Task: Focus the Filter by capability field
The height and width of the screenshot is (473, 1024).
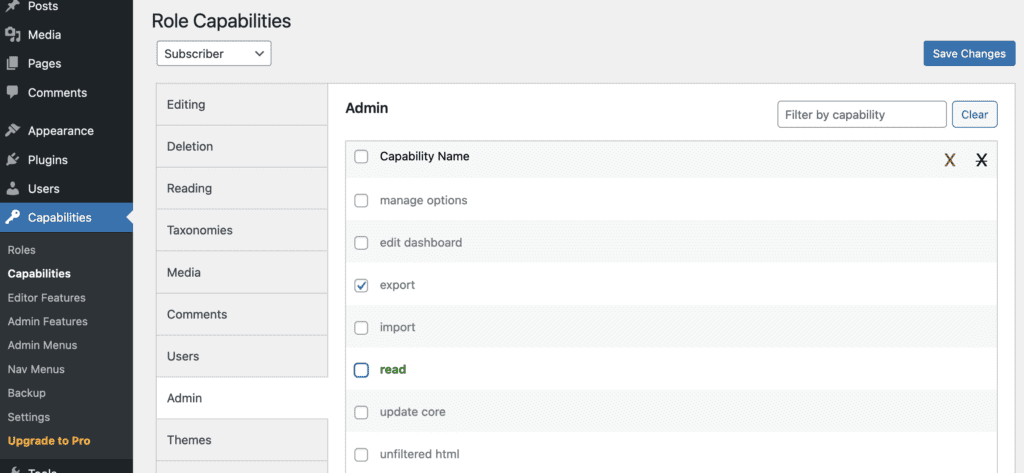Action: click(861, 114)
